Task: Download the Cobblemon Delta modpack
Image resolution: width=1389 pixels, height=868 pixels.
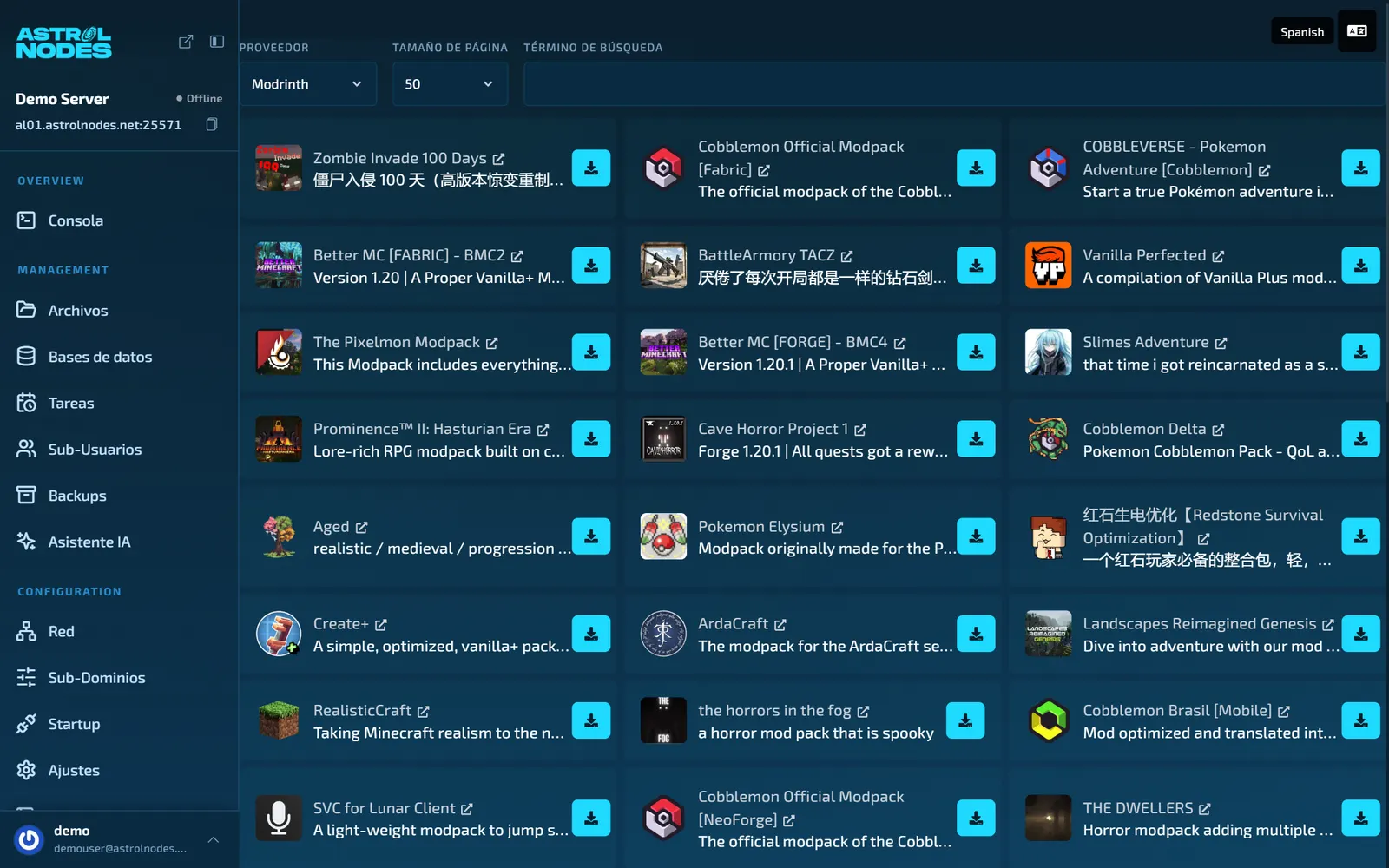Action: click(x=1360, y=439)
